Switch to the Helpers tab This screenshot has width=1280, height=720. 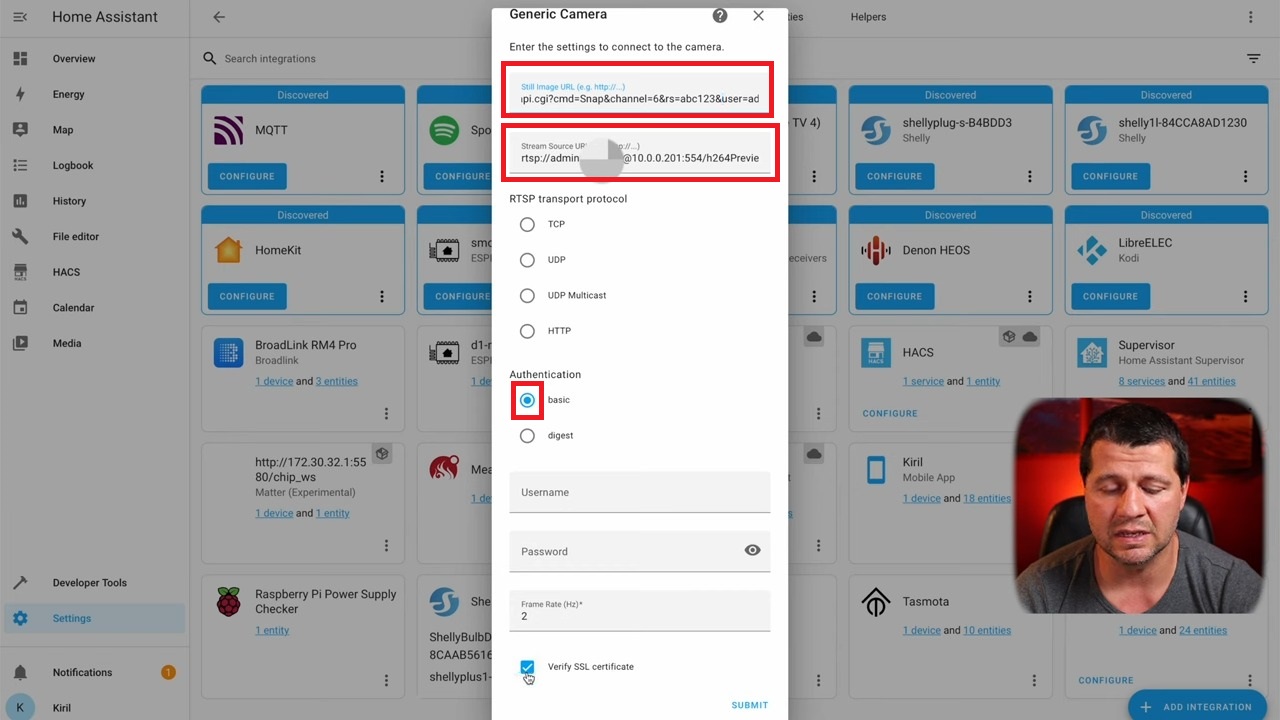[868, 17]
